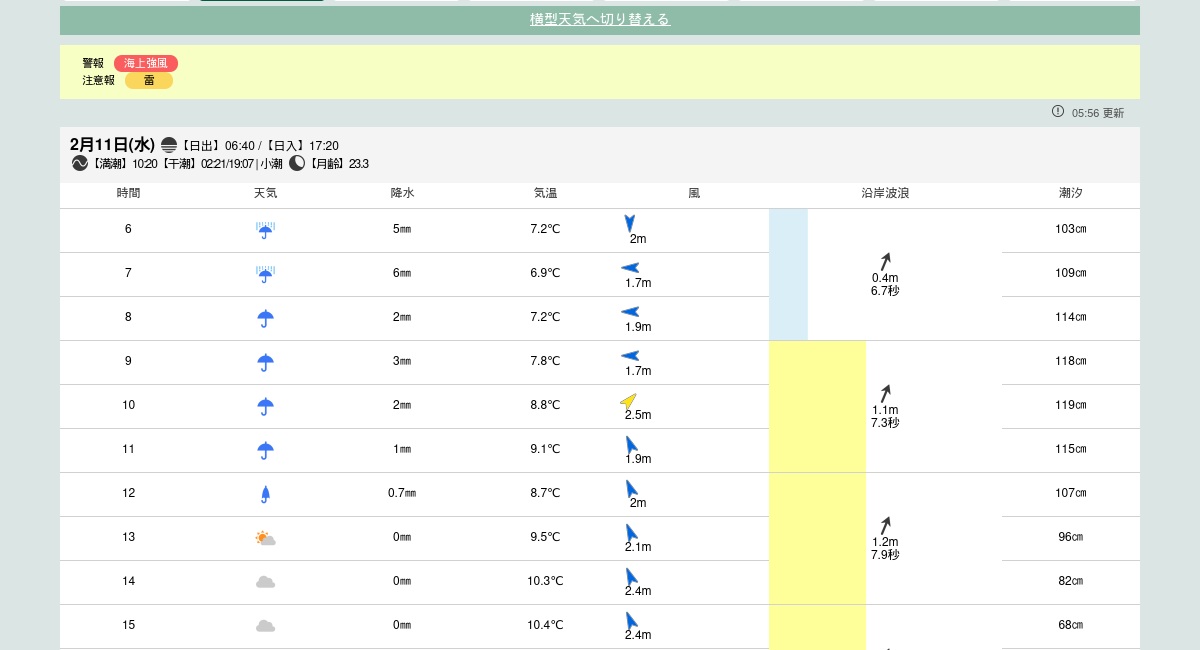Click the yellow wind arrow at 10時

pos(629,401)
